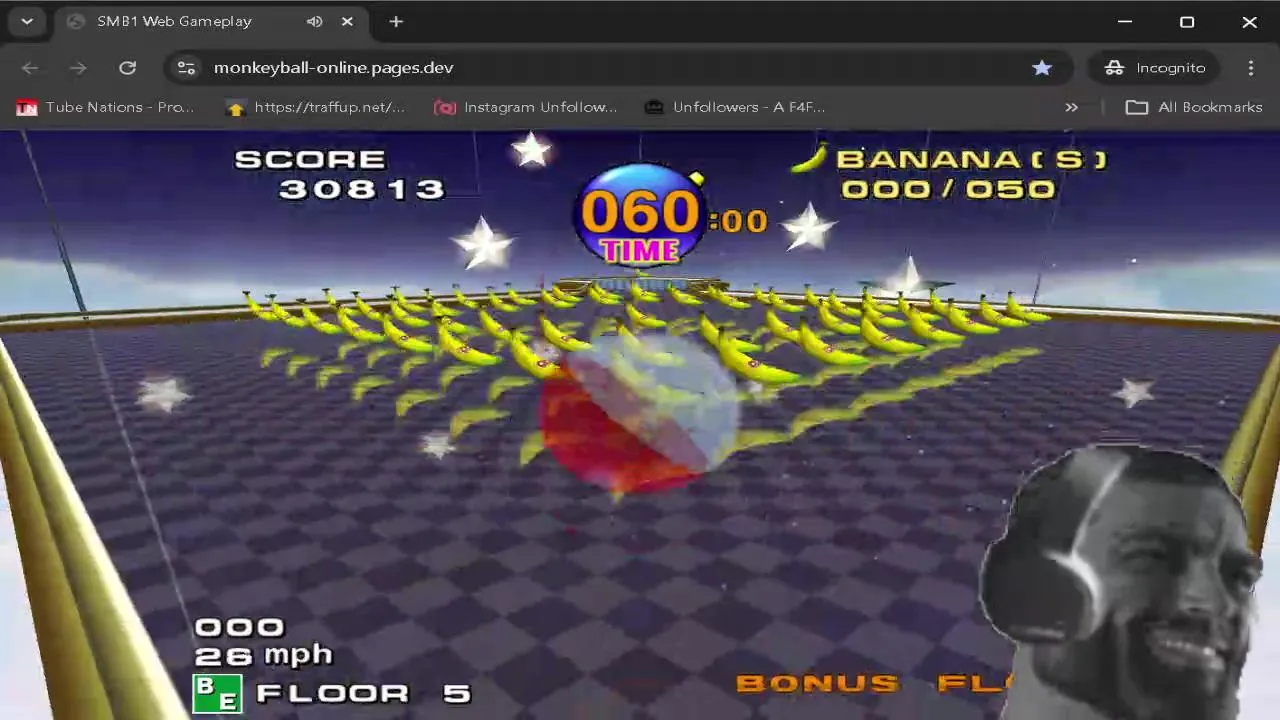Click the green BE difficulty badge

coord(217,693)
